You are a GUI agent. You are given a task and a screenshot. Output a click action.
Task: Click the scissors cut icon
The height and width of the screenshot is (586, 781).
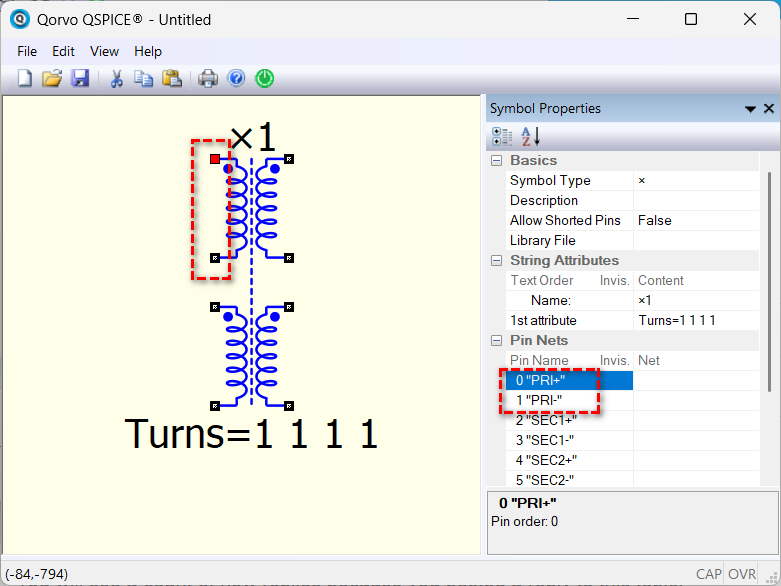(x=116, y=78)
